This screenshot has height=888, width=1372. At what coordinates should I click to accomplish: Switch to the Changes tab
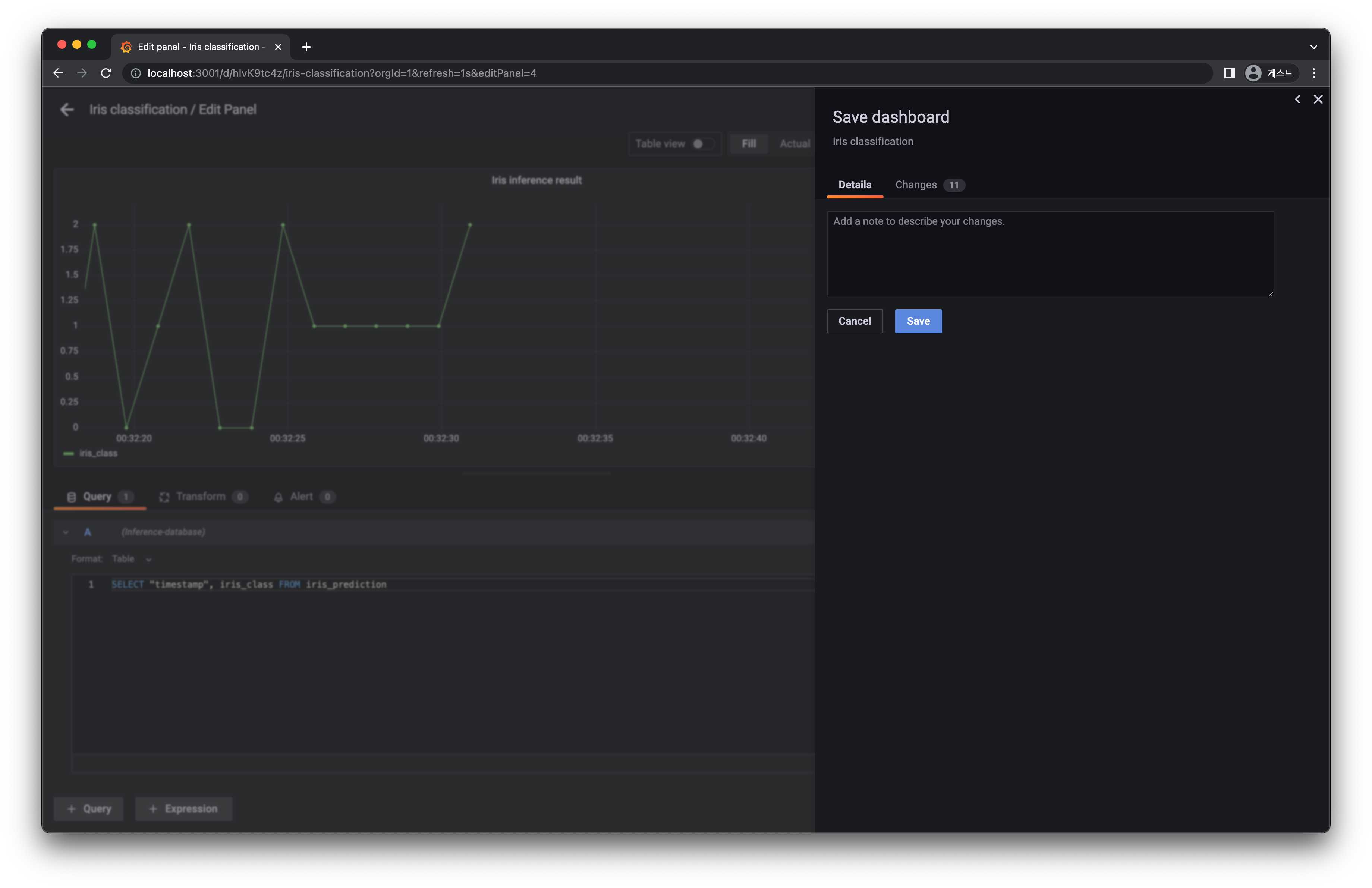[929, 185]
